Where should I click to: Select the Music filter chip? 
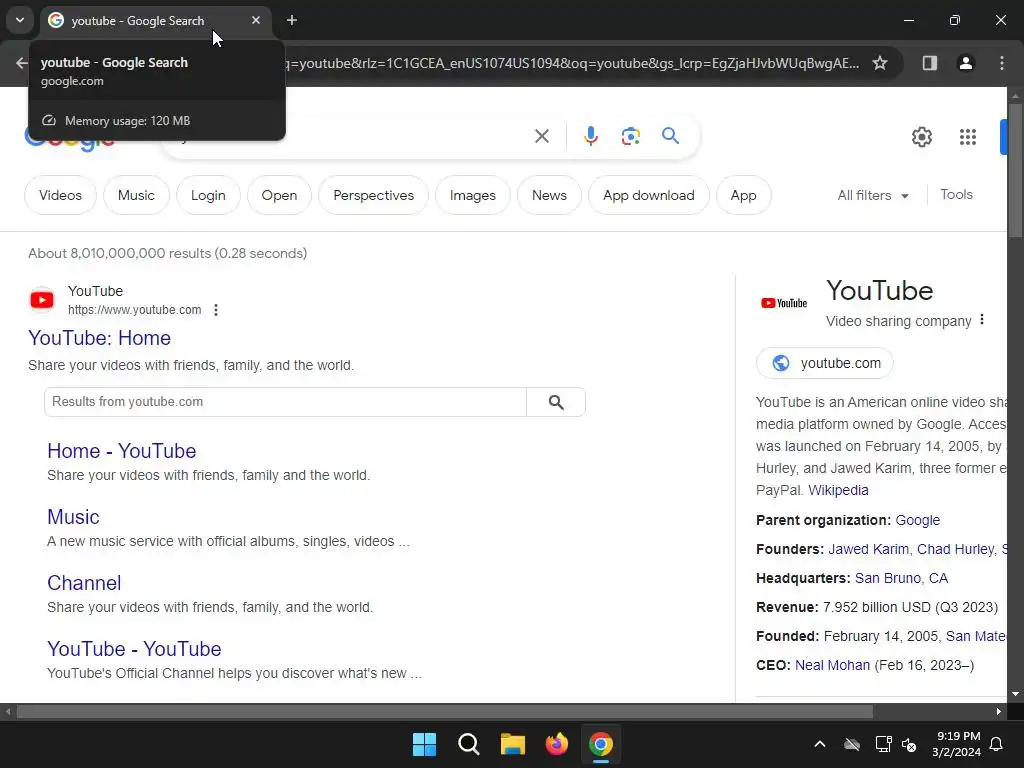(x=136, y=195)
